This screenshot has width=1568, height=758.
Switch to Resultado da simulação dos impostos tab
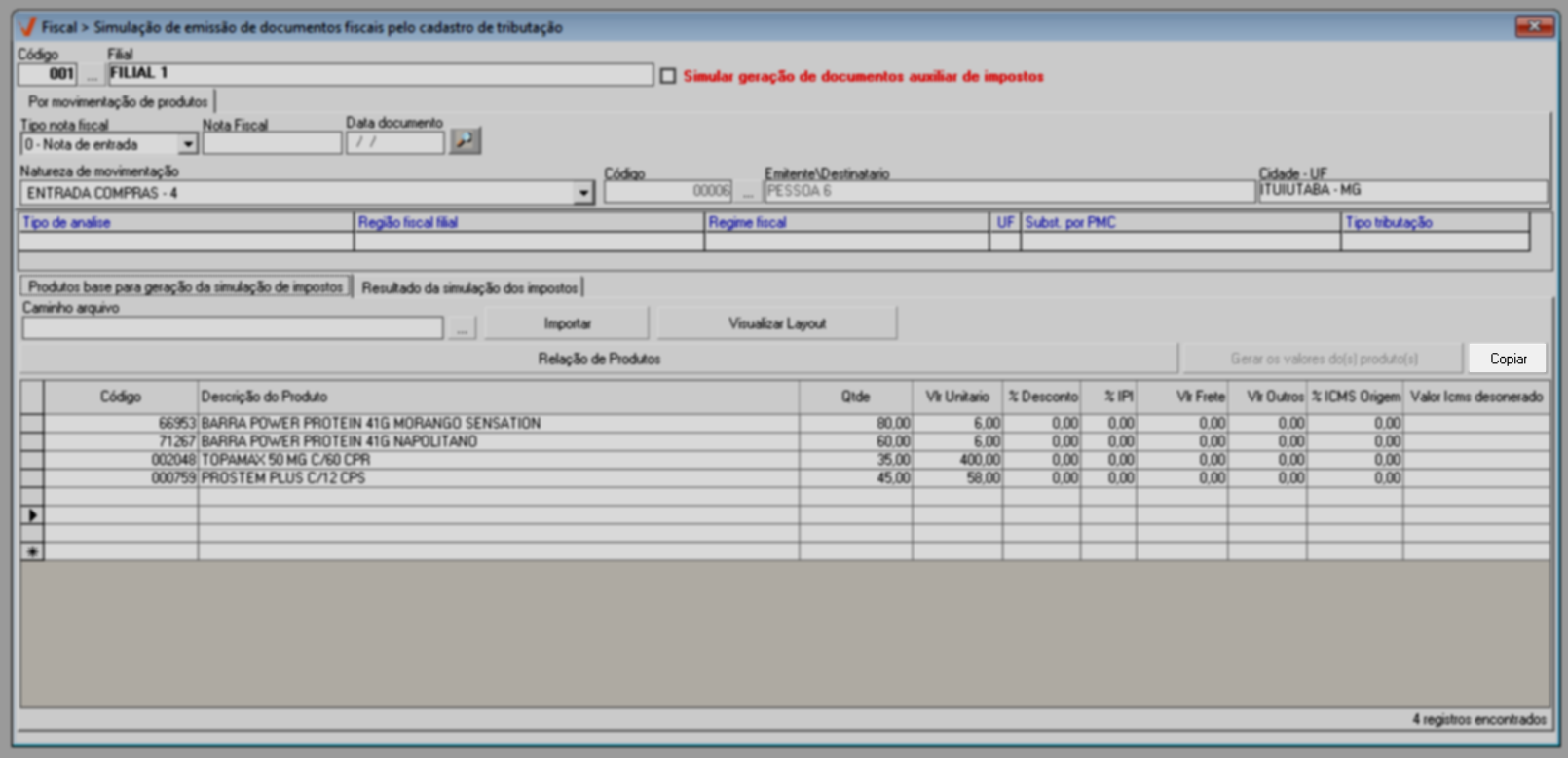469,287
